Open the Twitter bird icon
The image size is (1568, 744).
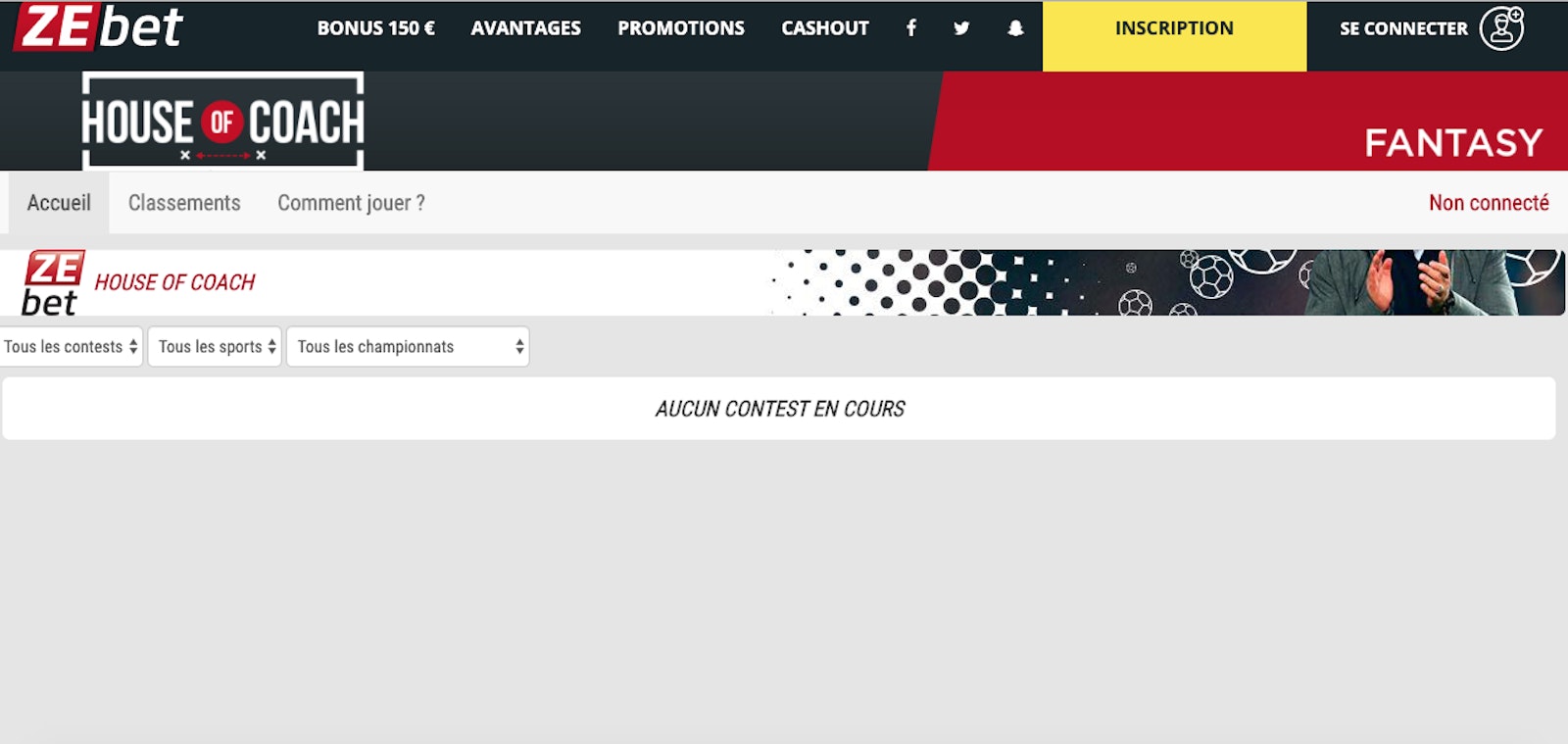(961, 28)
